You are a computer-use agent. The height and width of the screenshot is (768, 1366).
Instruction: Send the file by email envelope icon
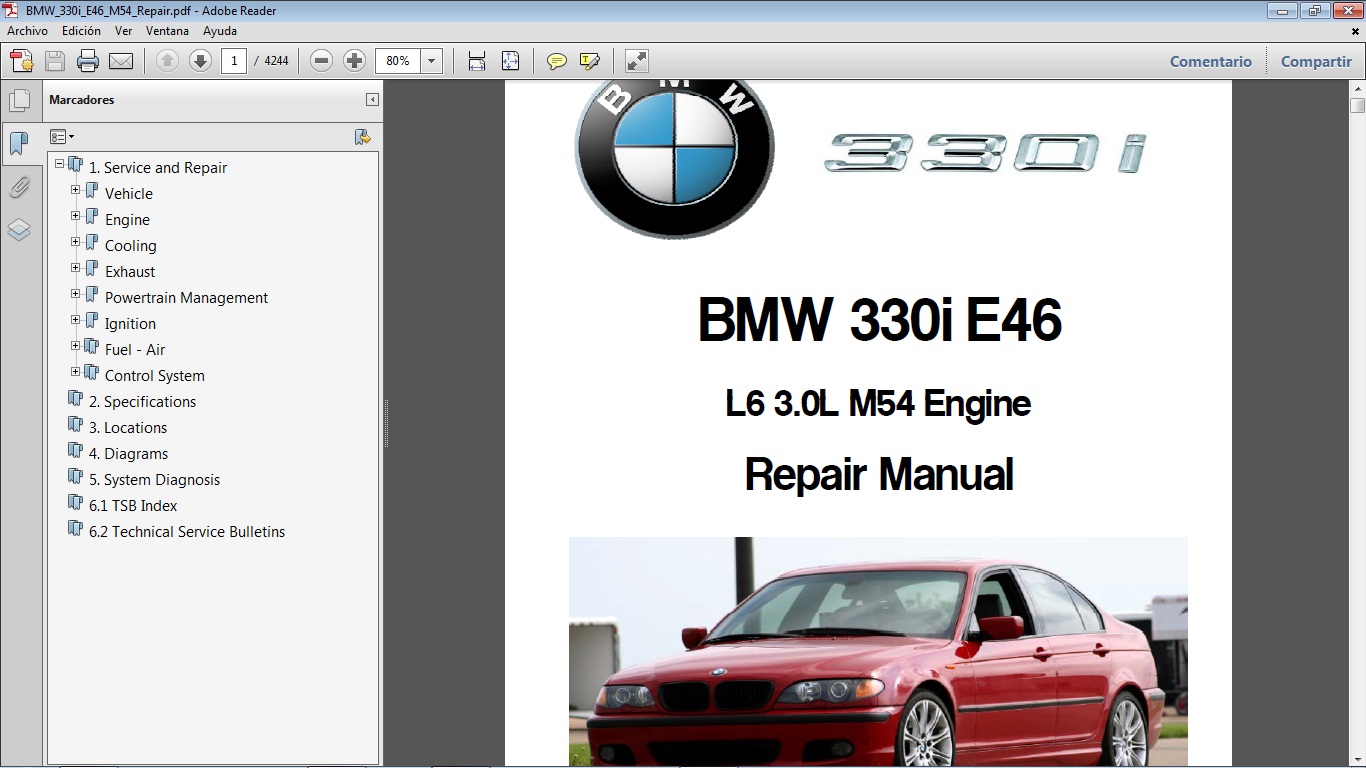coord(121,61)
